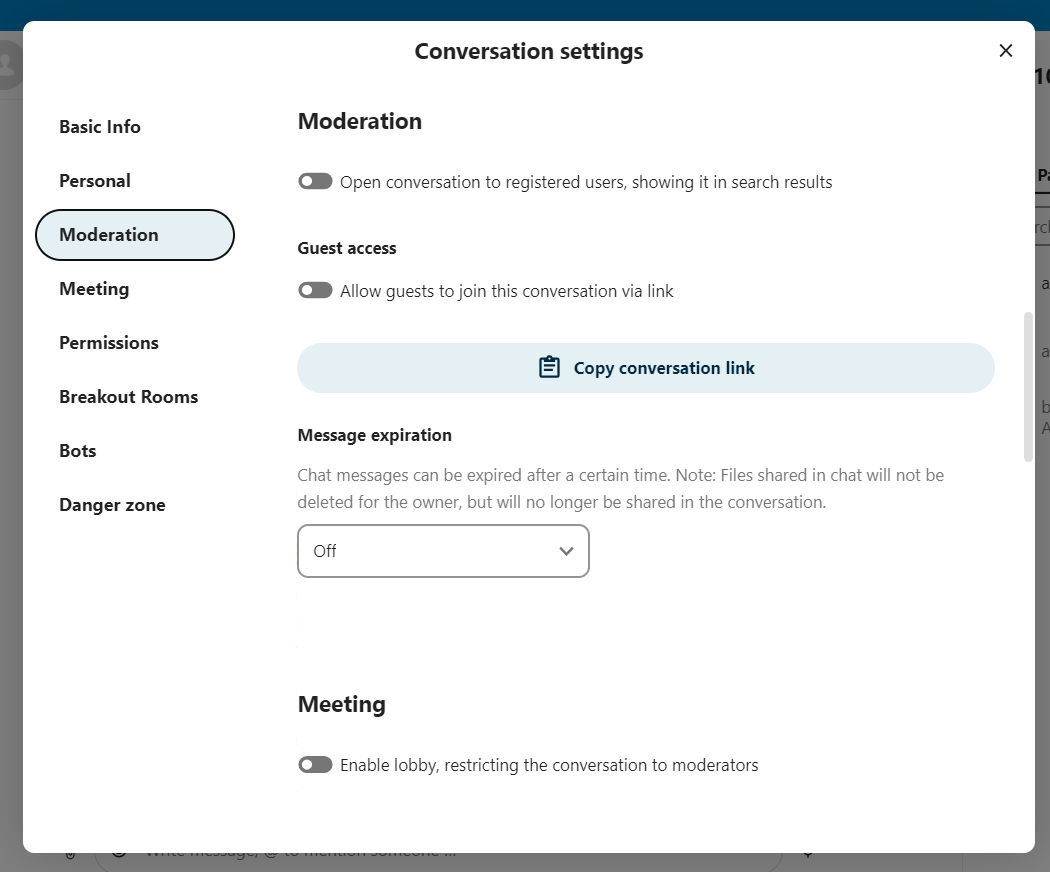Click the clipboard icon on the copy link button
Viewport: 1050px width, 872px height.
tap(549, 368)
